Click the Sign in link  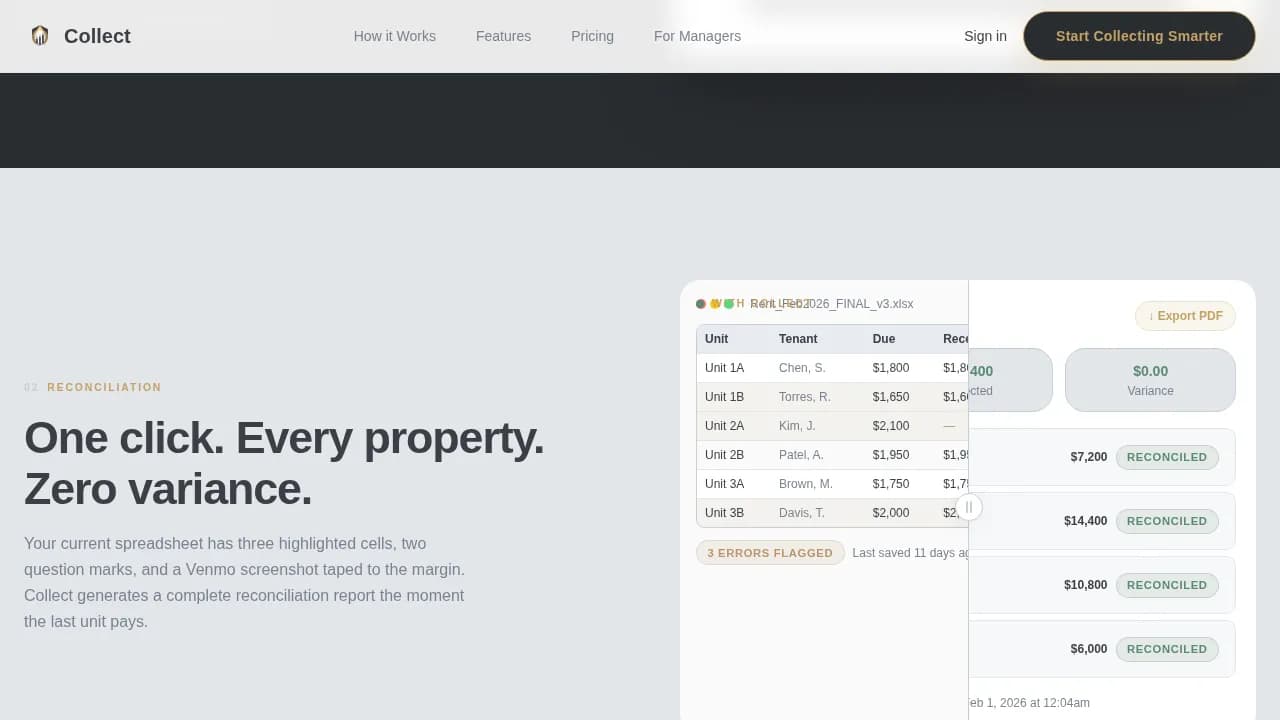(x=985, y=36)
